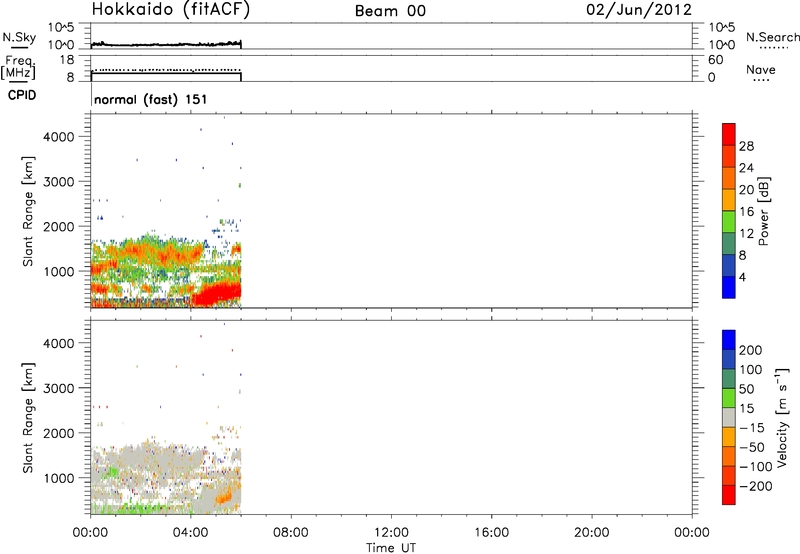Click the red top segment of the power colorbar
Image resolution: width=800 pixels, height=554 pixels.
click(729, 134)
